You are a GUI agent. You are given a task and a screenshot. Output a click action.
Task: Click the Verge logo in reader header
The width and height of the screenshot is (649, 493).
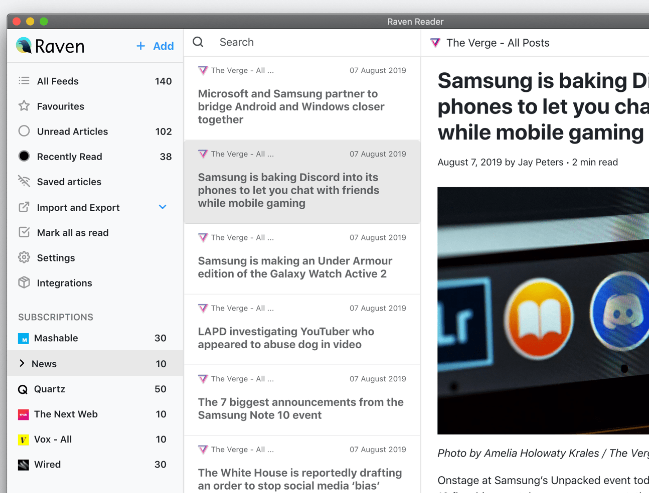click(435, 43)
